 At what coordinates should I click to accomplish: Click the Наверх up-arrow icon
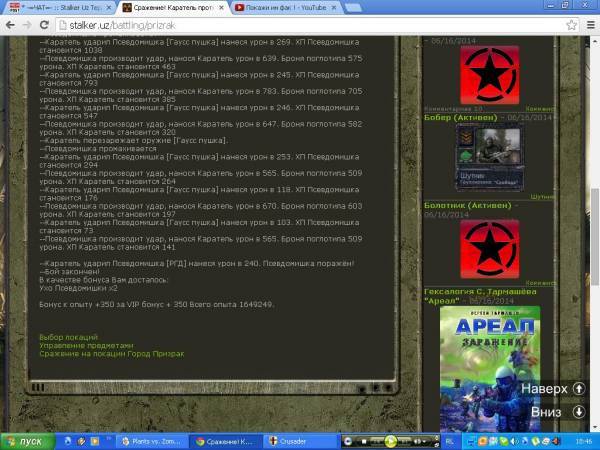[x=579, y=388]
